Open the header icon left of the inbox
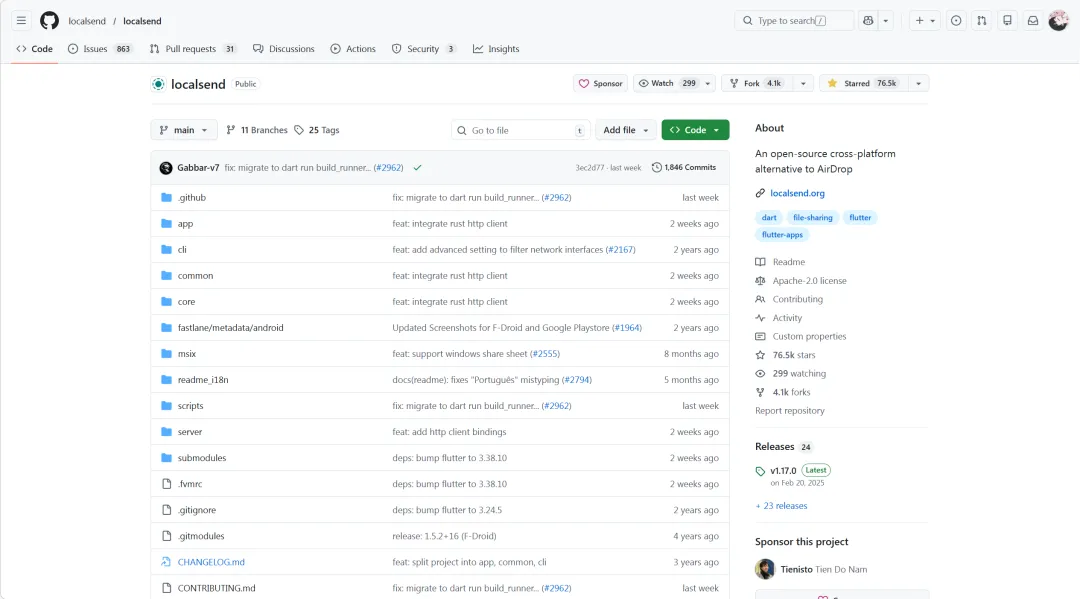 pos(1007,21)
